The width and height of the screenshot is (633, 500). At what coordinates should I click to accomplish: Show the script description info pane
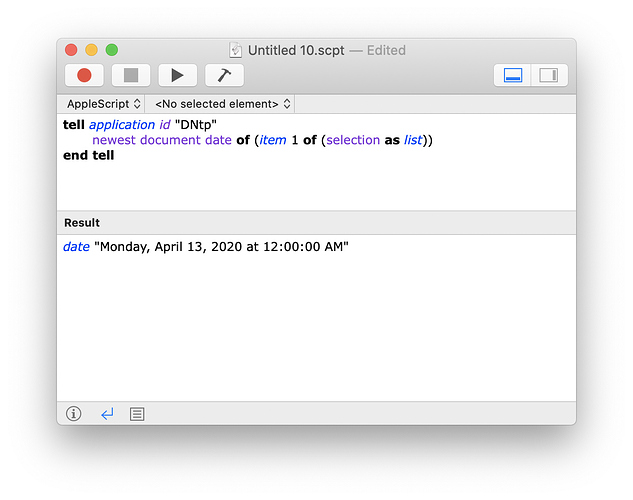(73, 413)
